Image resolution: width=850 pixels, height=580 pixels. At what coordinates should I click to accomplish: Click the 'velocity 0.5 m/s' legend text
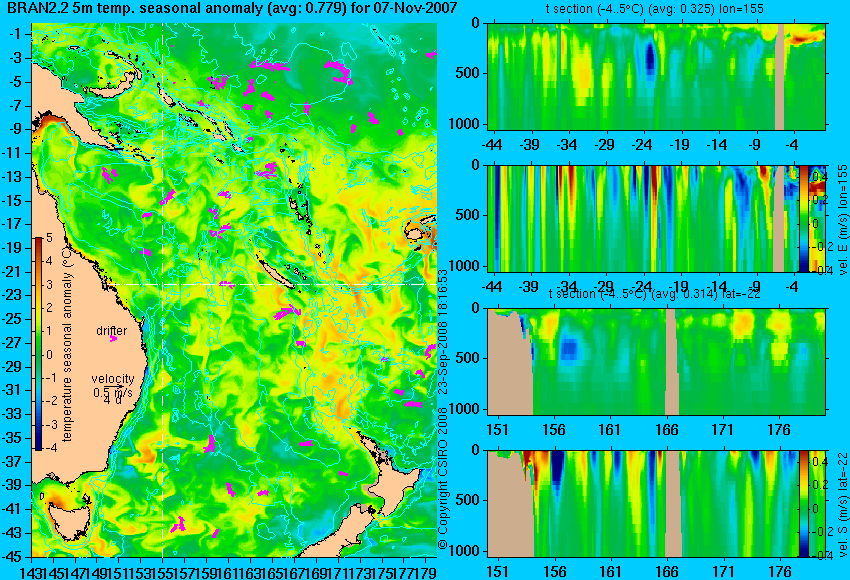coord(113,385)
